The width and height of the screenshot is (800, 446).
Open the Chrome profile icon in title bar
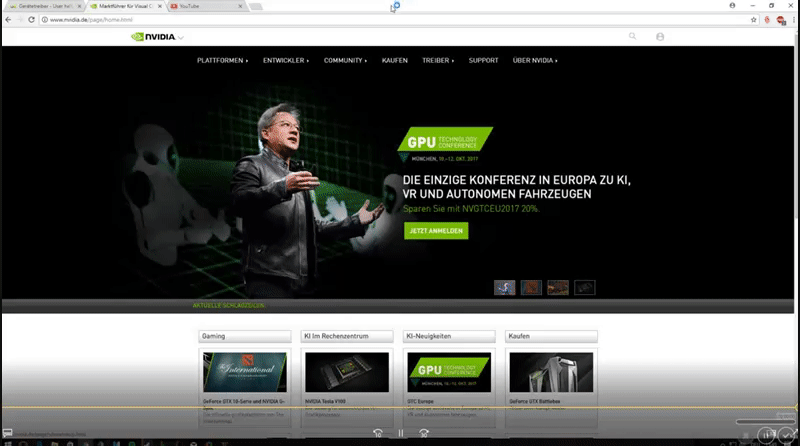pos(732,5)
